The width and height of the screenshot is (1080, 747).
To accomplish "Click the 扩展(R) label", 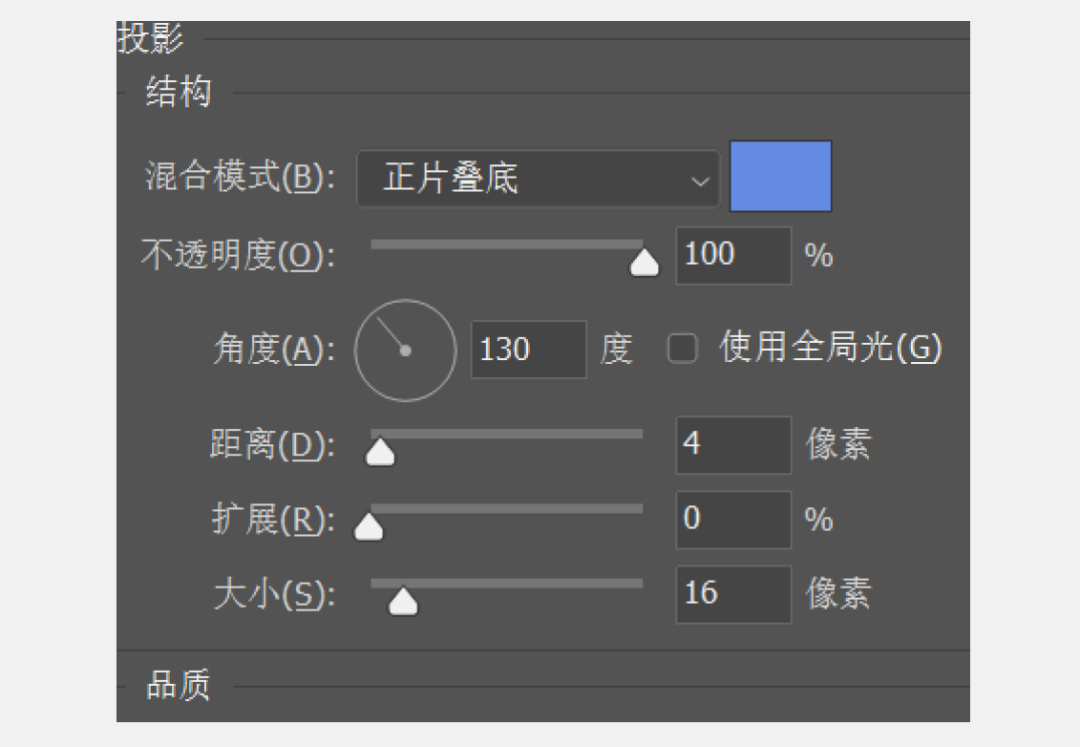I will point(273,520).
